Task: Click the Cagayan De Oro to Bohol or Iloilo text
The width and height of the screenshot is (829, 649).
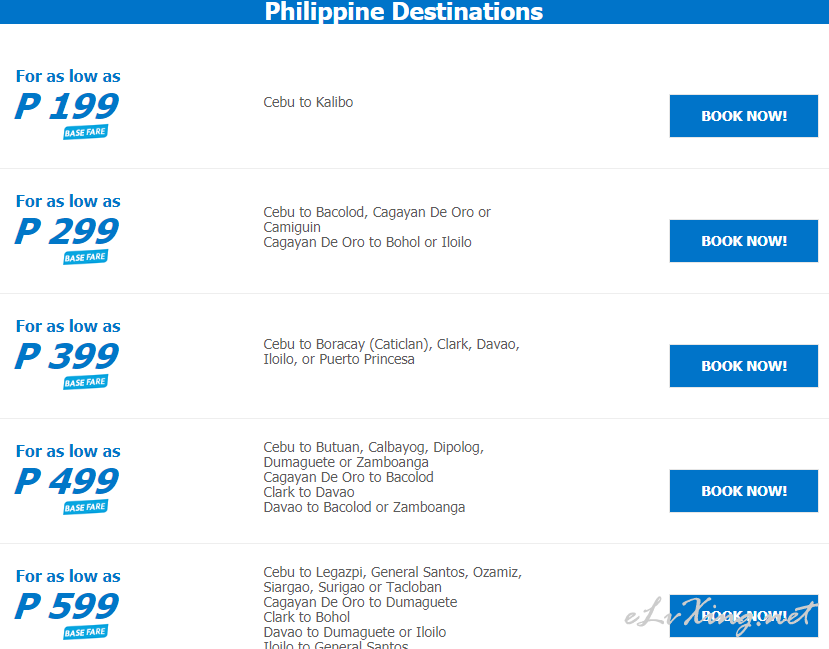Action: 367,242
